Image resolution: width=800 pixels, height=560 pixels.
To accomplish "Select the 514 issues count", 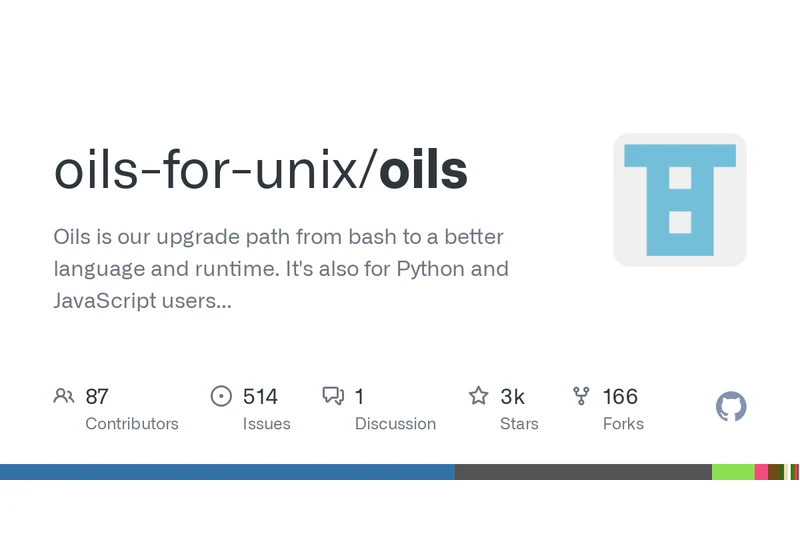I will [x=260, y=396].
